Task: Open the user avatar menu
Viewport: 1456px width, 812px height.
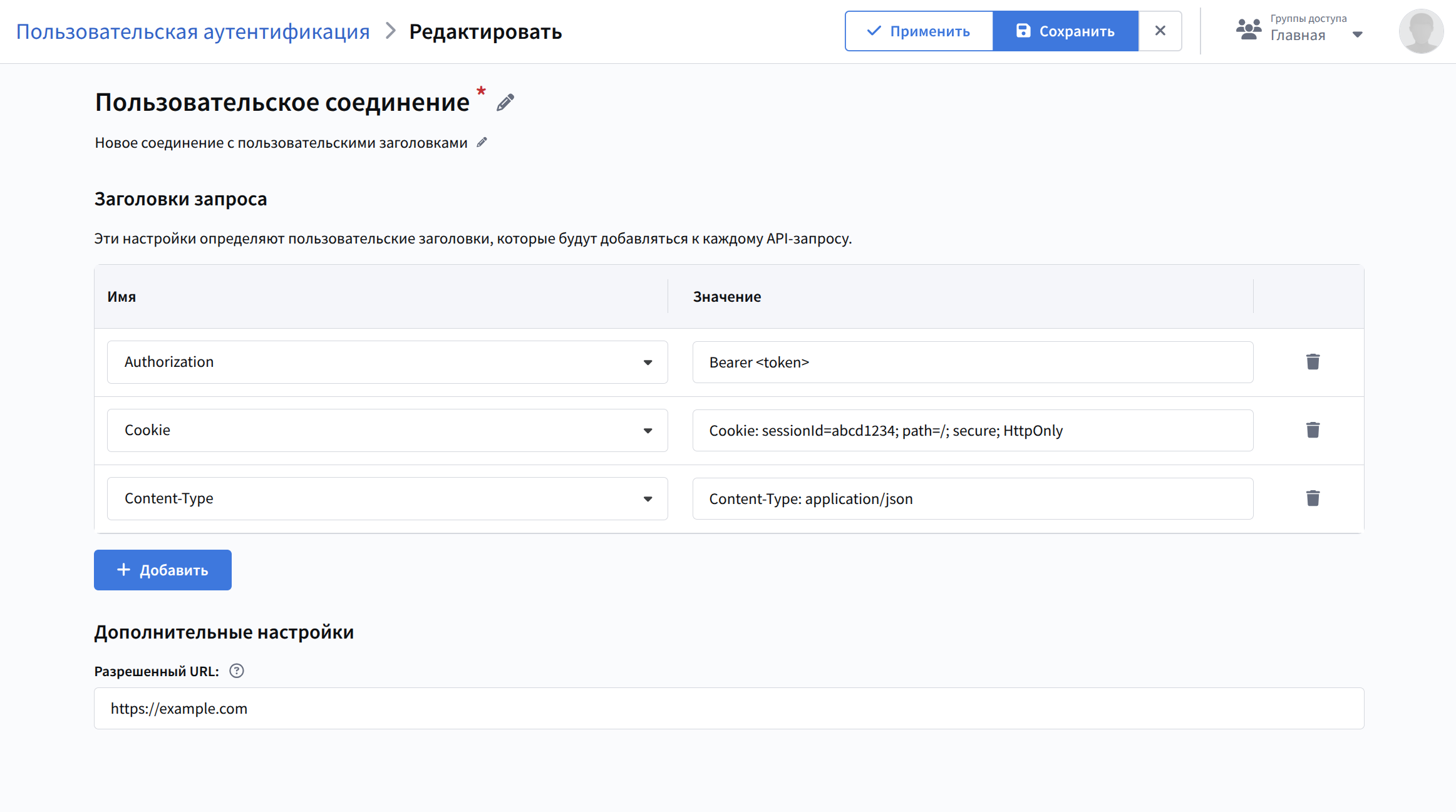Action: [1420, 31]
